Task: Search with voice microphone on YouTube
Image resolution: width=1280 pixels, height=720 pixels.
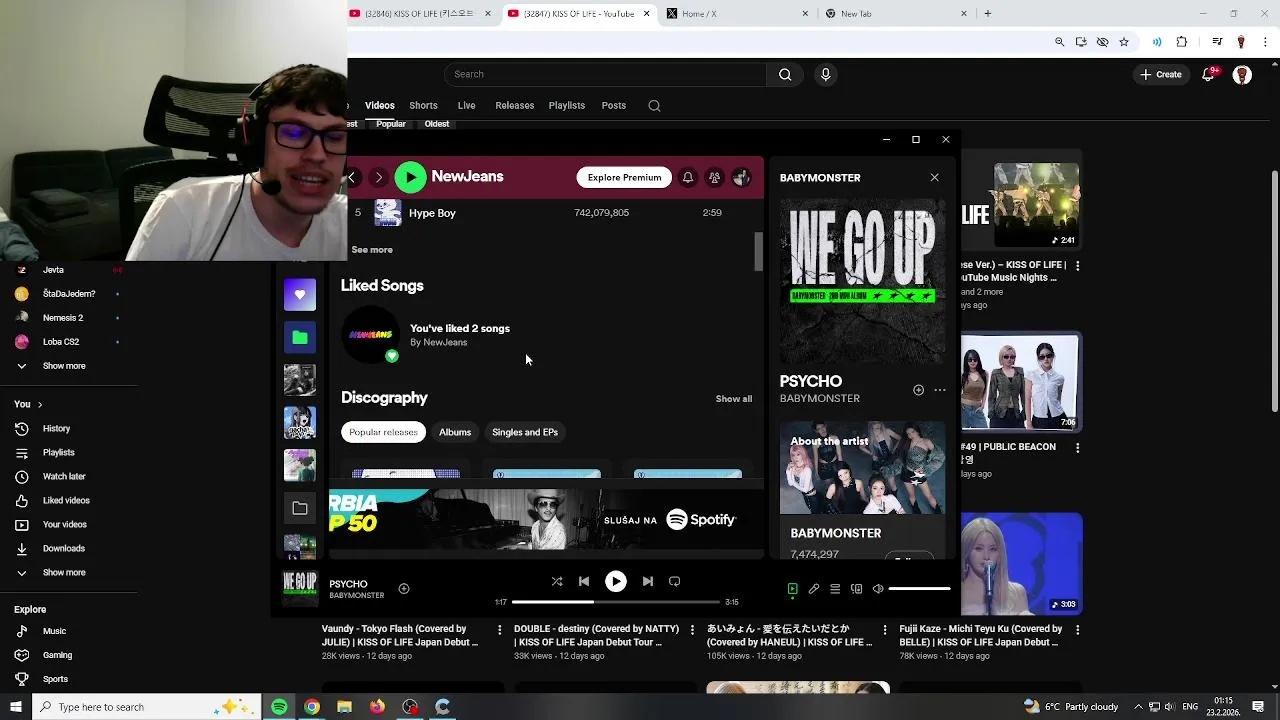Action: (x=825, y=74)
